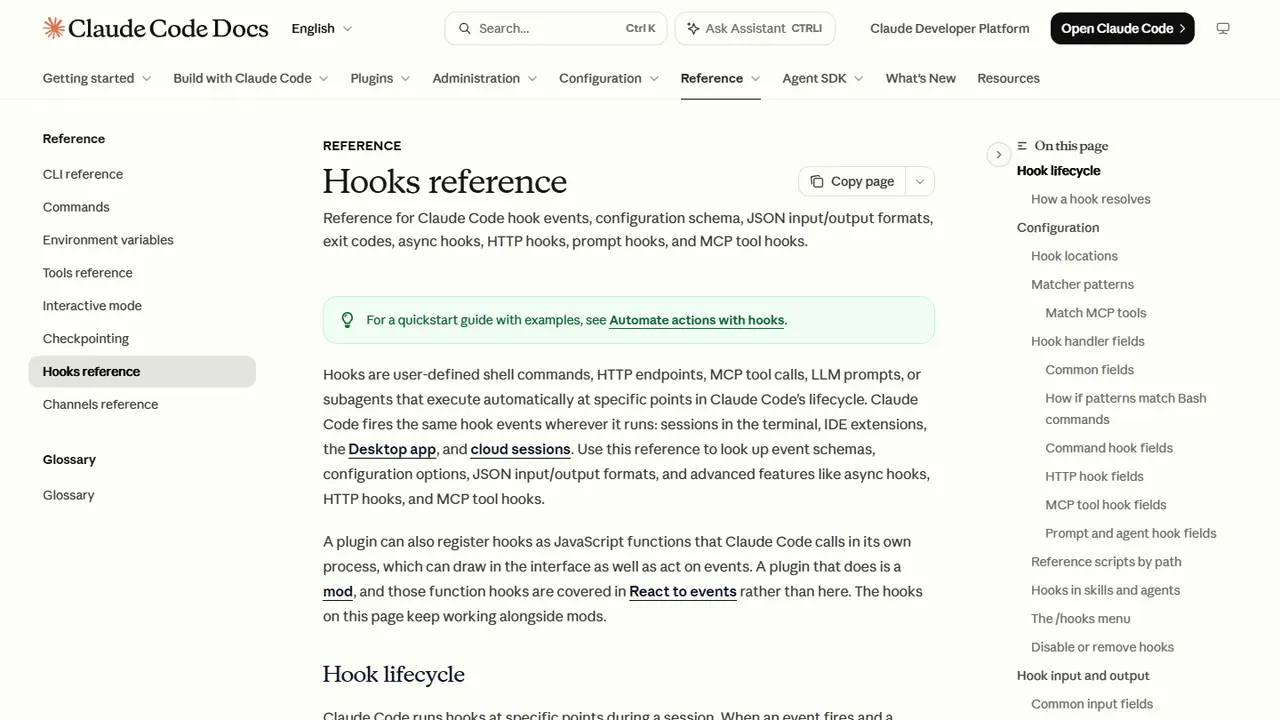Screen dimensions: 1280x720
Task: Click the lightbulb tip icon
Action: 347,320
